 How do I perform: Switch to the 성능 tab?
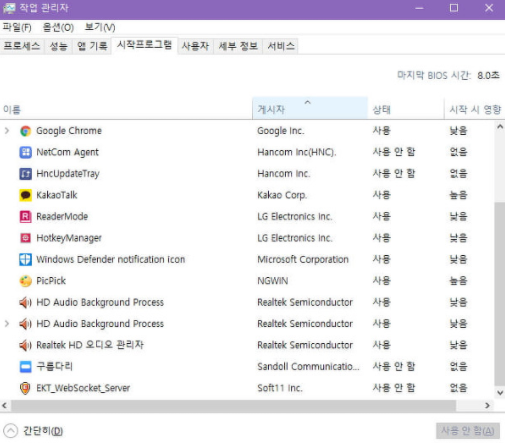coord(58,46)
